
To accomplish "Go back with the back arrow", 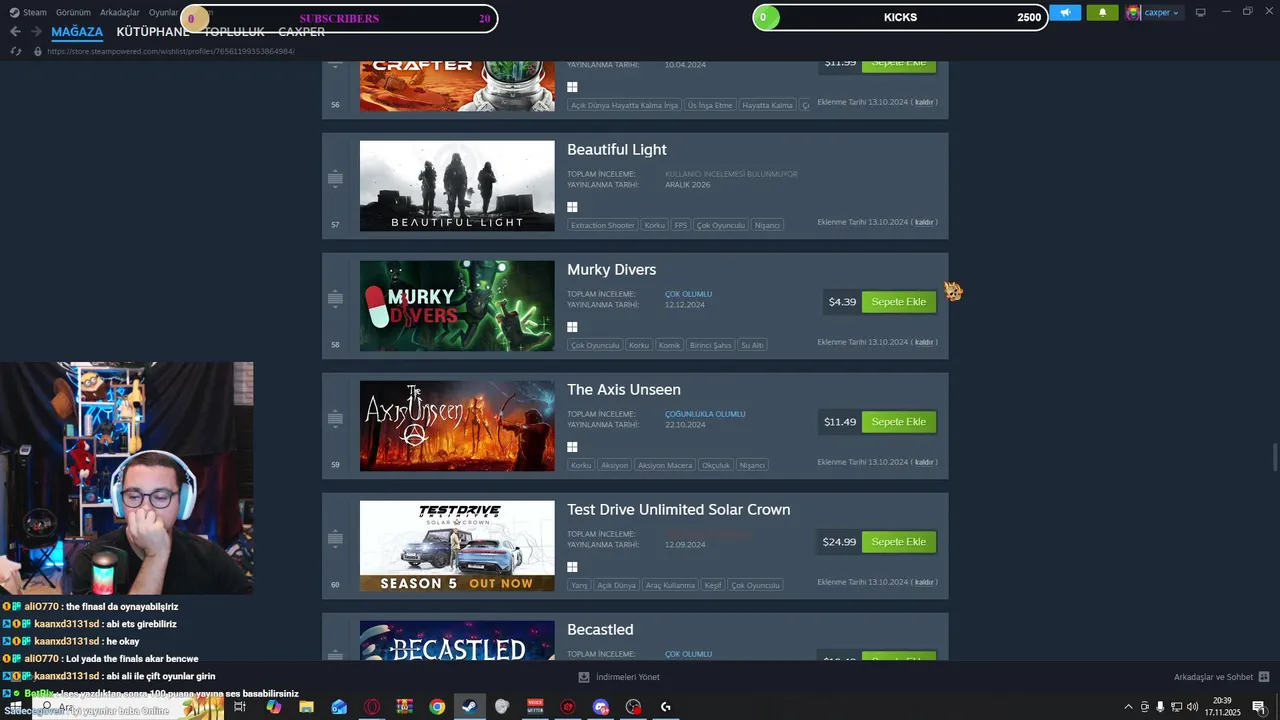I will 15,32.
